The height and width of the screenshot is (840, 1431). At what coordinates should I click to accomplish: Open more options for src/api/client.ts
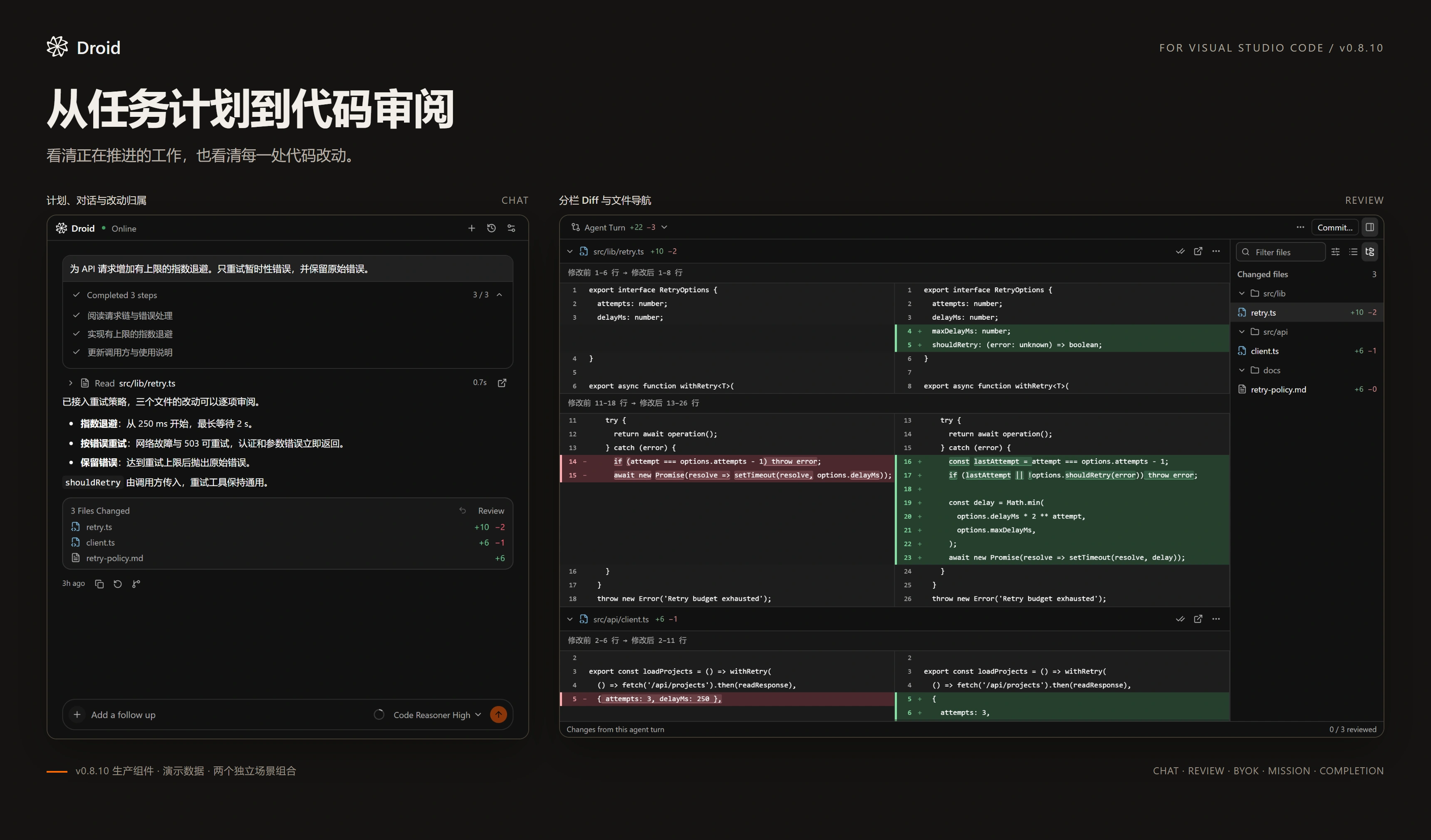(1216, 619)
